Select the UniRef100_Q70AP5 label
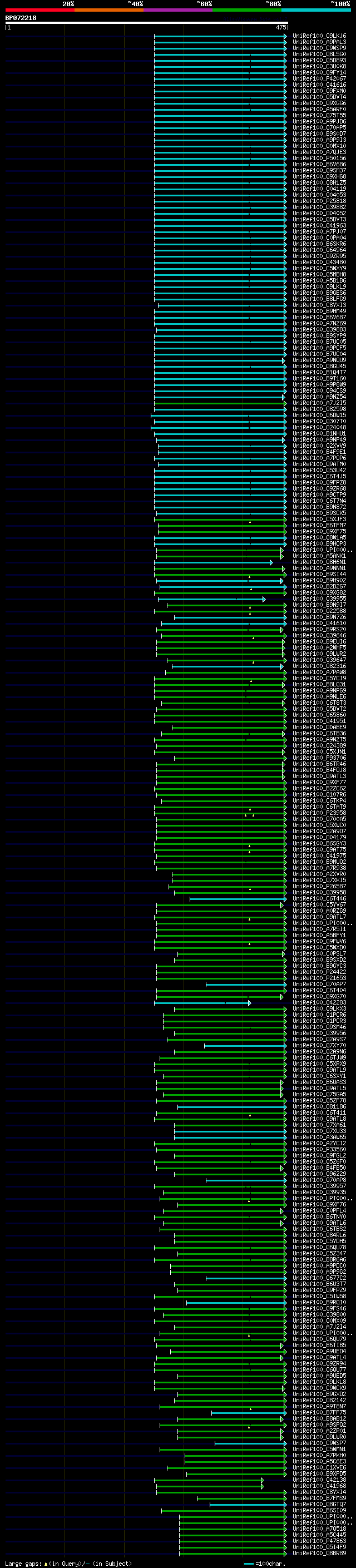 (x=319, y=128)
